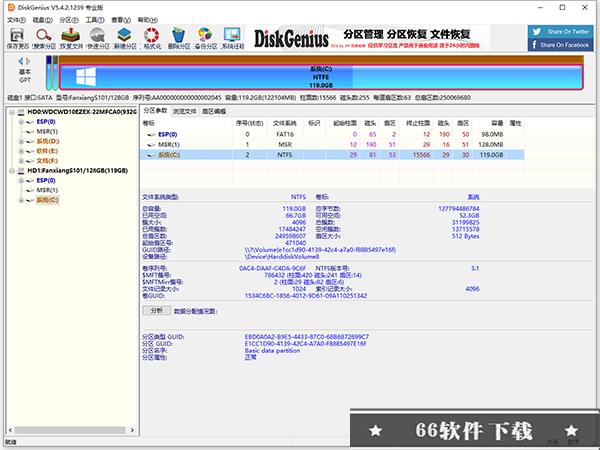Click the drive icon of ESP(0) table row

click(151, 135)
